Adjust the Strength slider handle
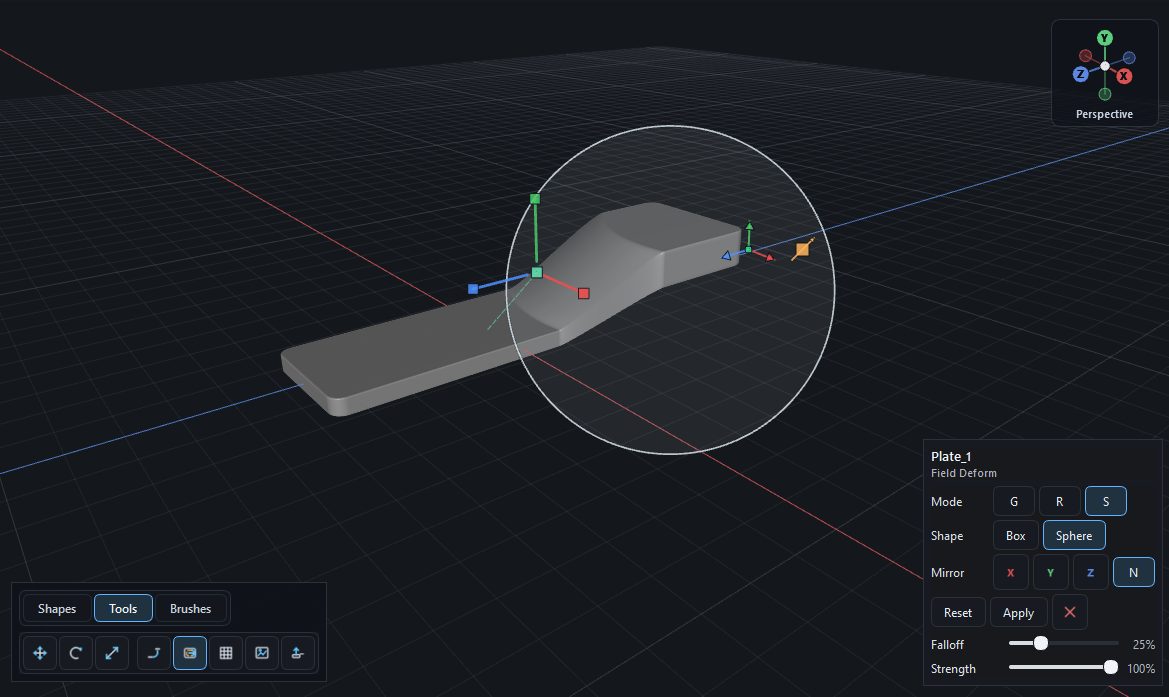1169x697 pixels. (1111, 668)
